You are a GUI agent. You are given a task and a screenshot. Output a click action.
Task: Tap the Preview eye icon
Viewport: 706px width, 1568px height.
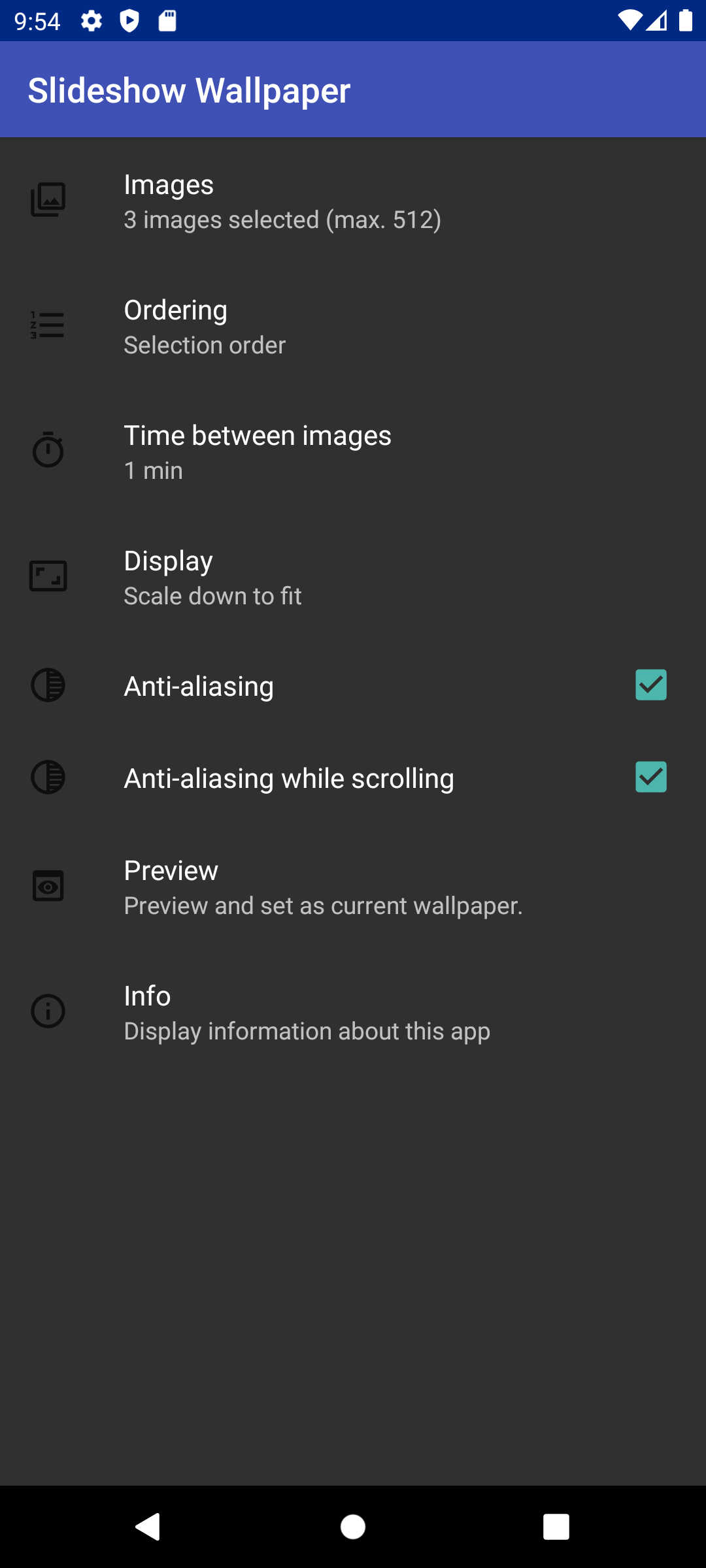point(48,886)
